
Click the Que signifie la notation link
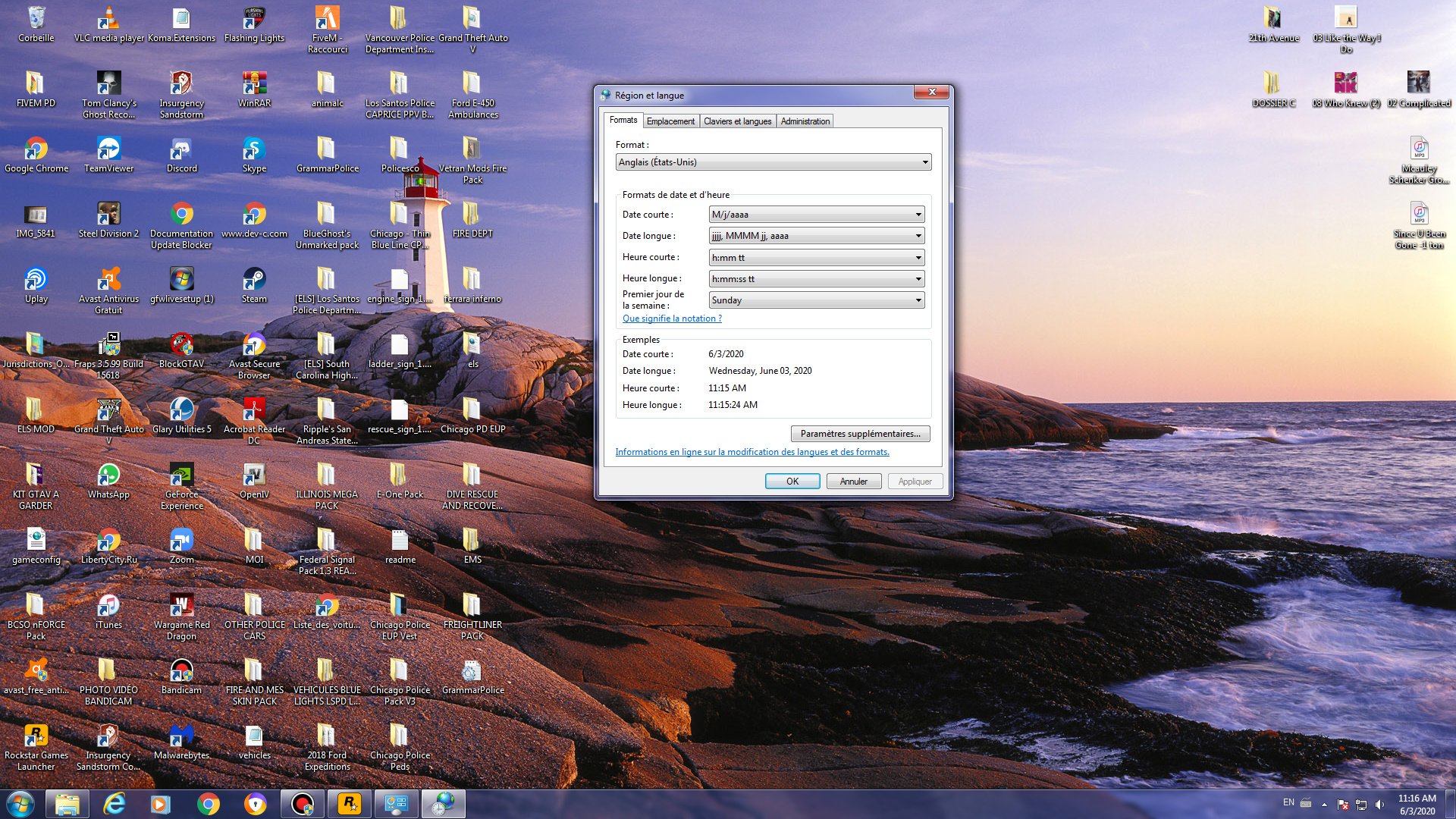(672, 318)
